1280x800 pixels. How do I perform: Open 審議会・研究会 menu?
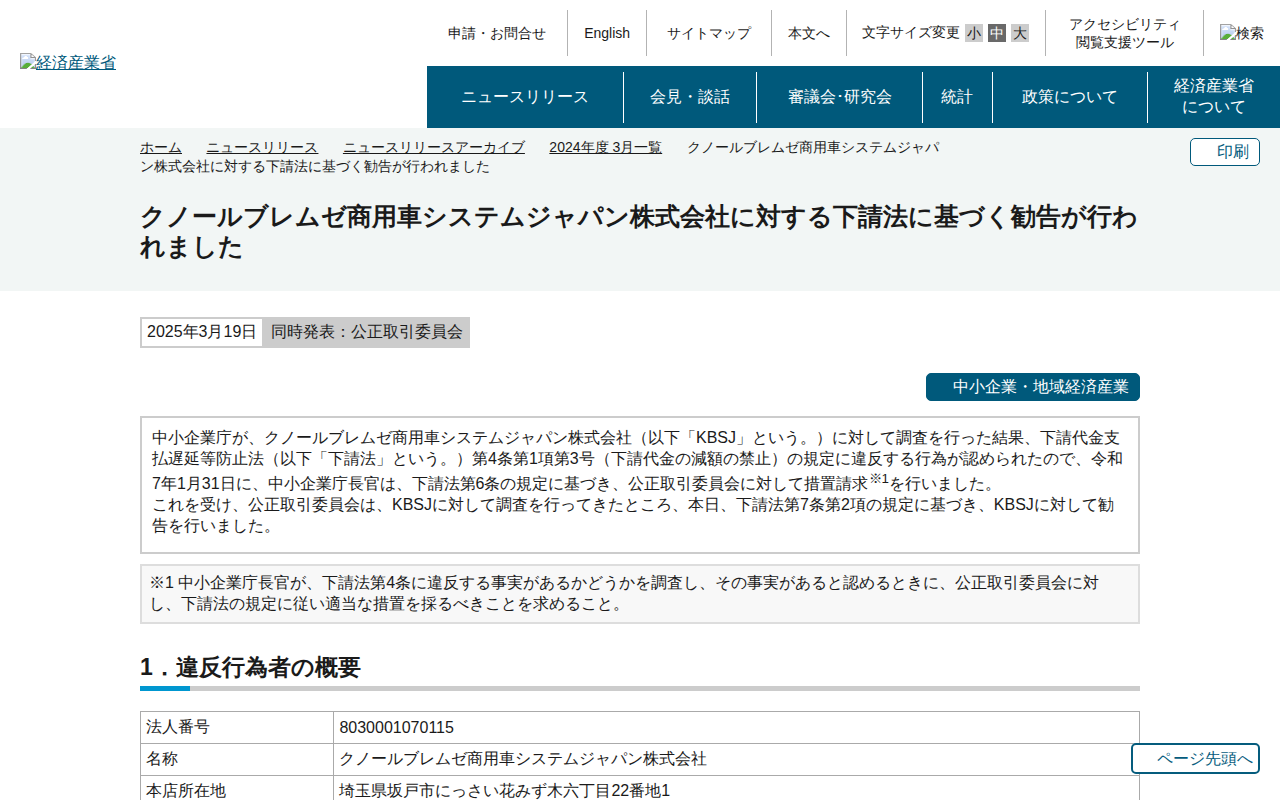pos(840,97)
